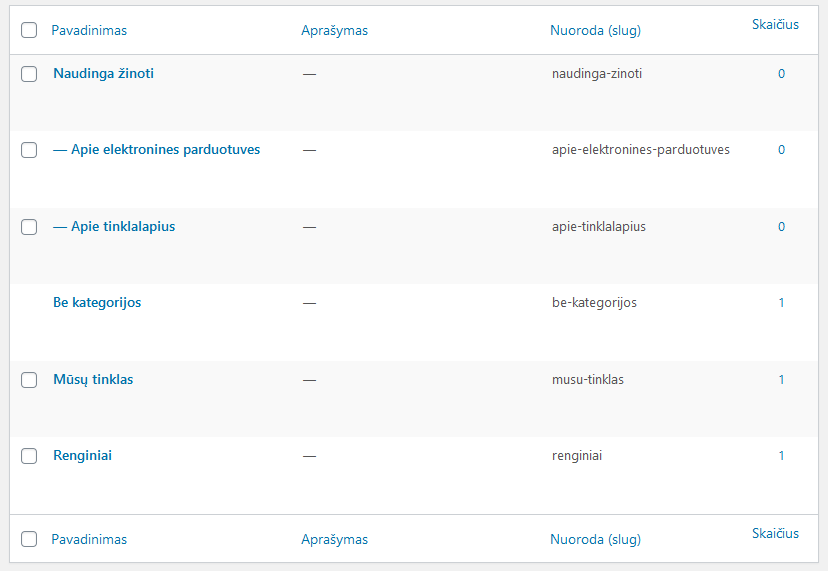This screenshot has width=828, height=571.
Task: Open the Mūsų tinklas category
Action: coord(93,380)
